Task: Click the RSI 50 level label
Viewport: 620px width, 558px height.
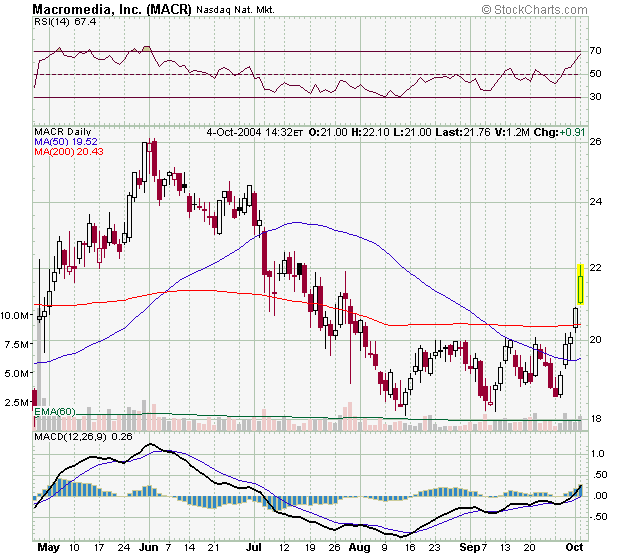Action: pyautogui.click(x=595, y=74)
